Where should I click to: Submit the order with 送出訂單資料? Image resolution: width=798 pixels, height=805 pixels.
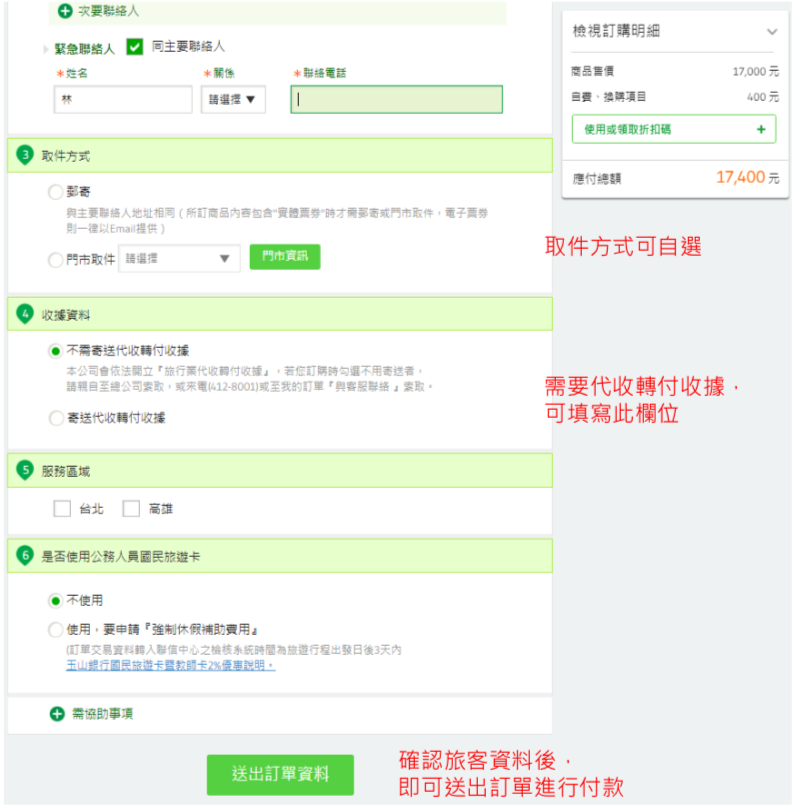[x=280, y=774]
